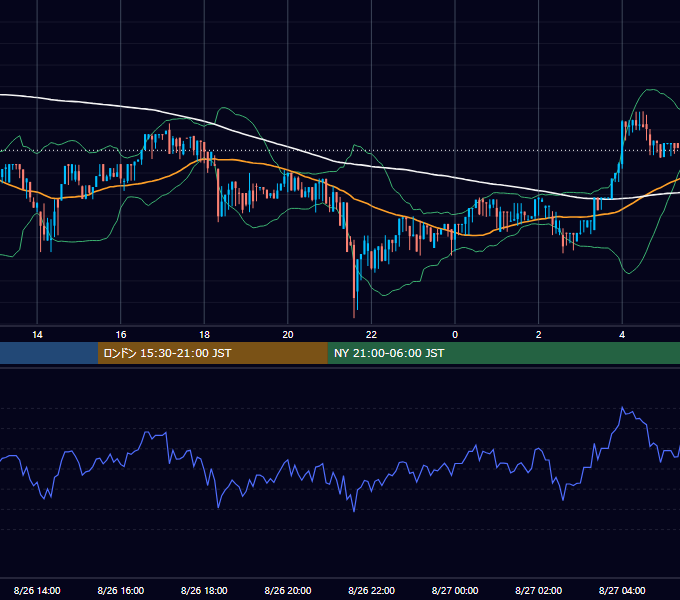Viewport: 680px width, 600px height.
Task: Click the 8/27 04:00 label on indicator axis
Action: coord(622,590)
